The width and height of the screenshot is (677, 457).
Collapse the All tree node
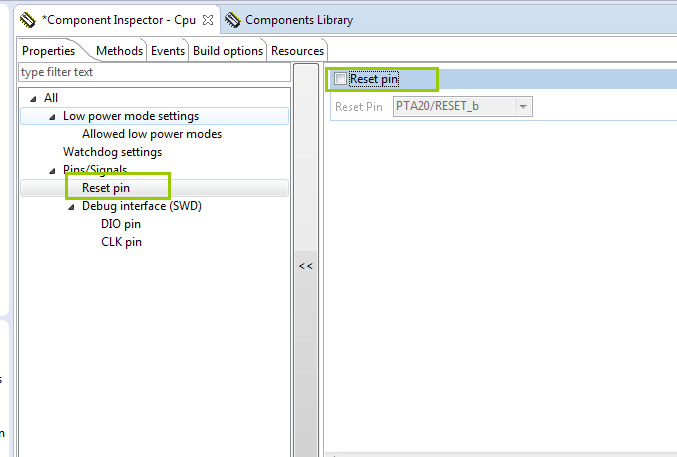pos(33,98)
